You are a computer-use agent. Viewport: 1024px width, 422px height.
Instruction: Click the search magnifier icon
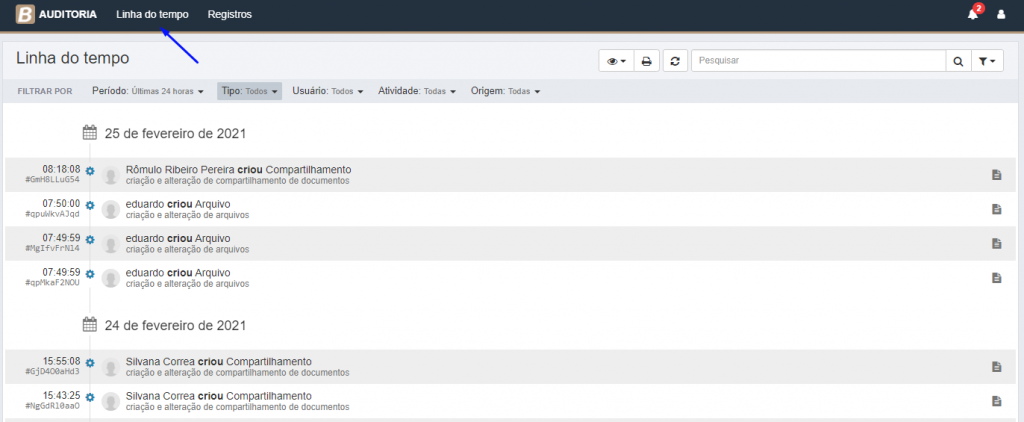pos(958,62)
